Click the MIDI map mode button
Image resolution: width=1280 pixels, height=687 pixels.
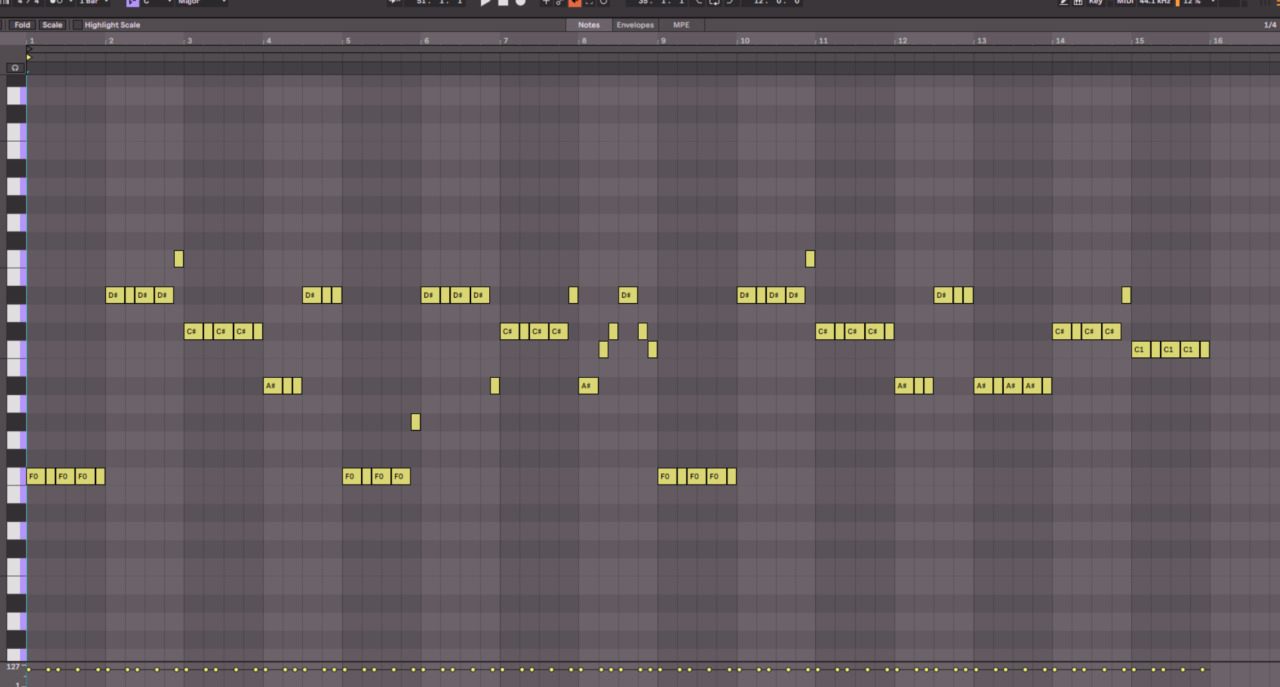(x=1125, y=3)
